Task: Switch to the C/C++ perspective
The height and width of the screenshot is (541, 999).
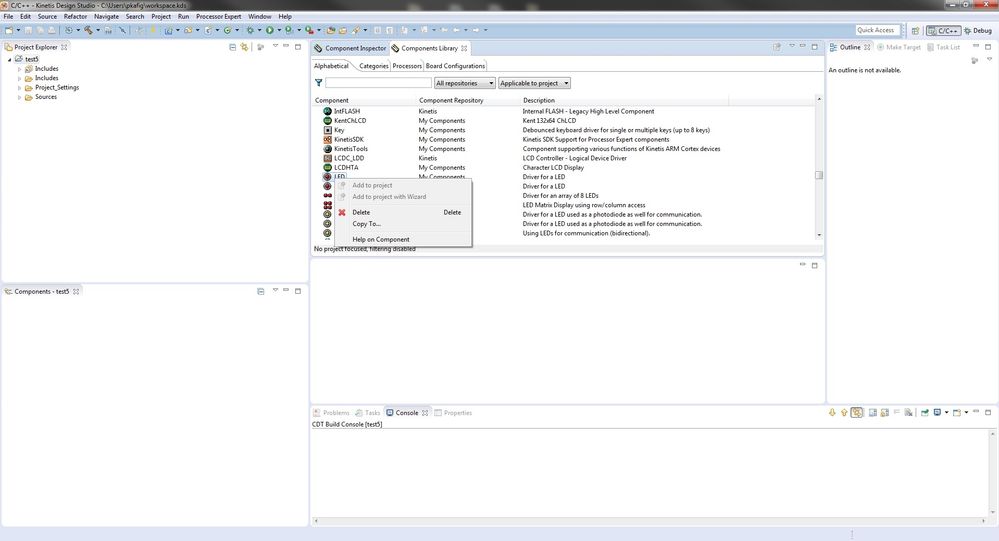Action: 944,31
